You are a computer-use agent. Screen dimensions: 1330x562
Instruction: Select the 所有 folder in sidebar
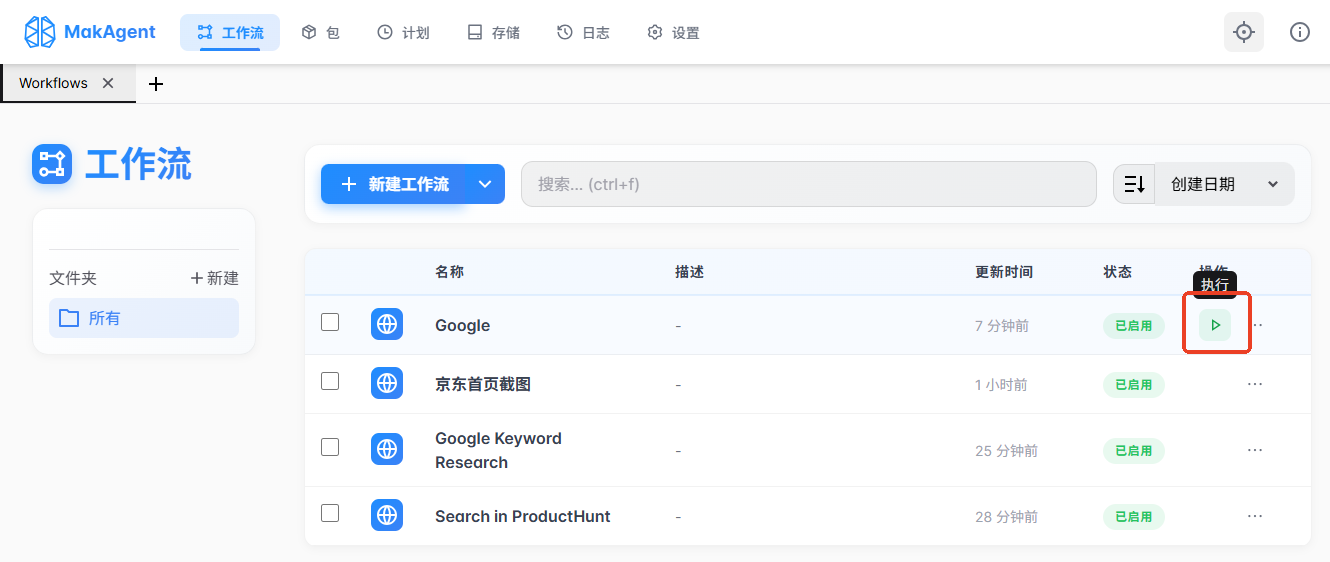[144, 318]
